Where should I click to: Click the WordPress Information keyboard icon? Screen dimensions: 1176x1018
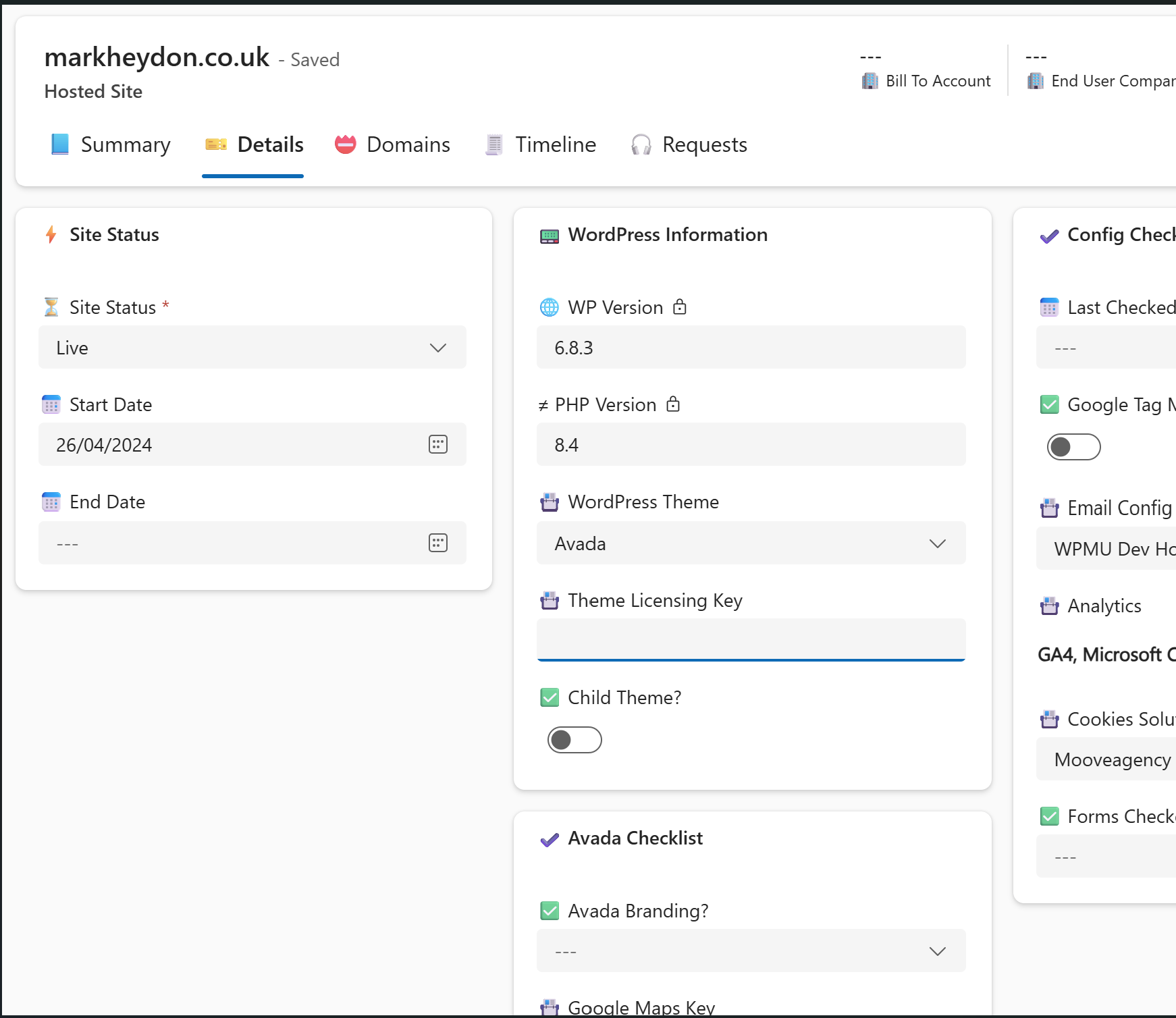coord(550,235)
